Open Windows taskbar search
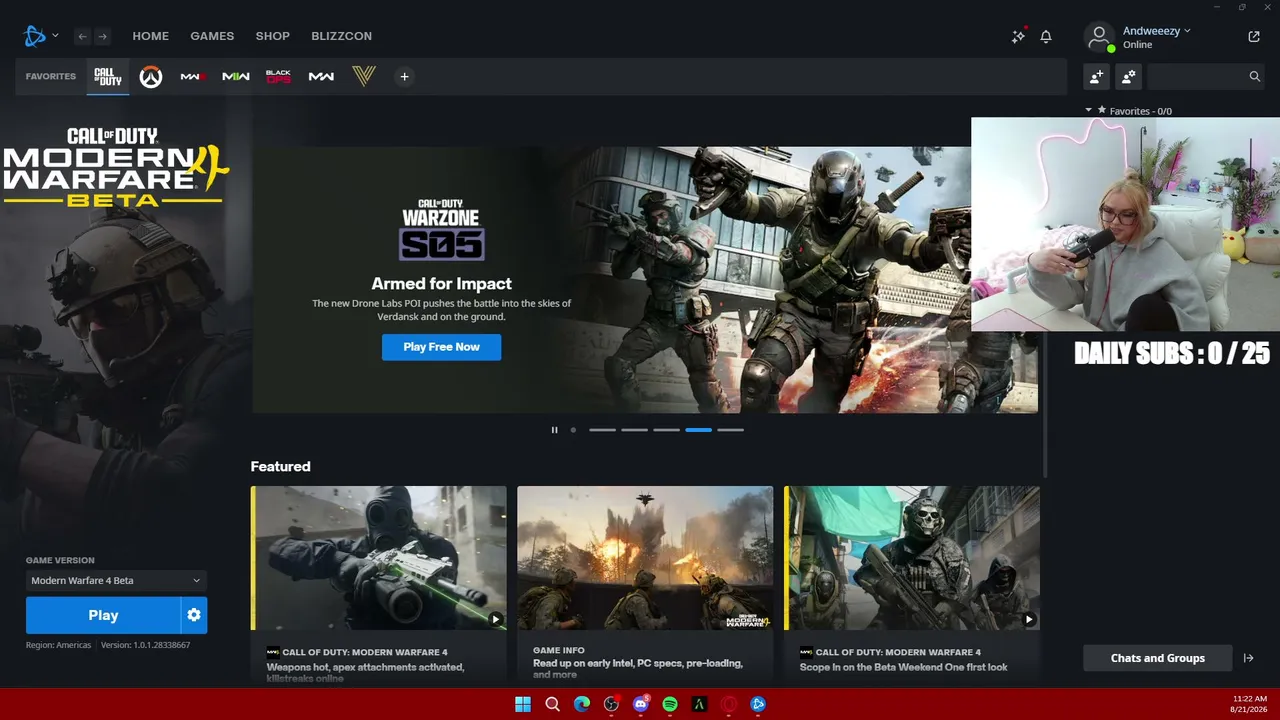Image resolution: width=1280 pixels, height=720 pixels. (552, 704)
